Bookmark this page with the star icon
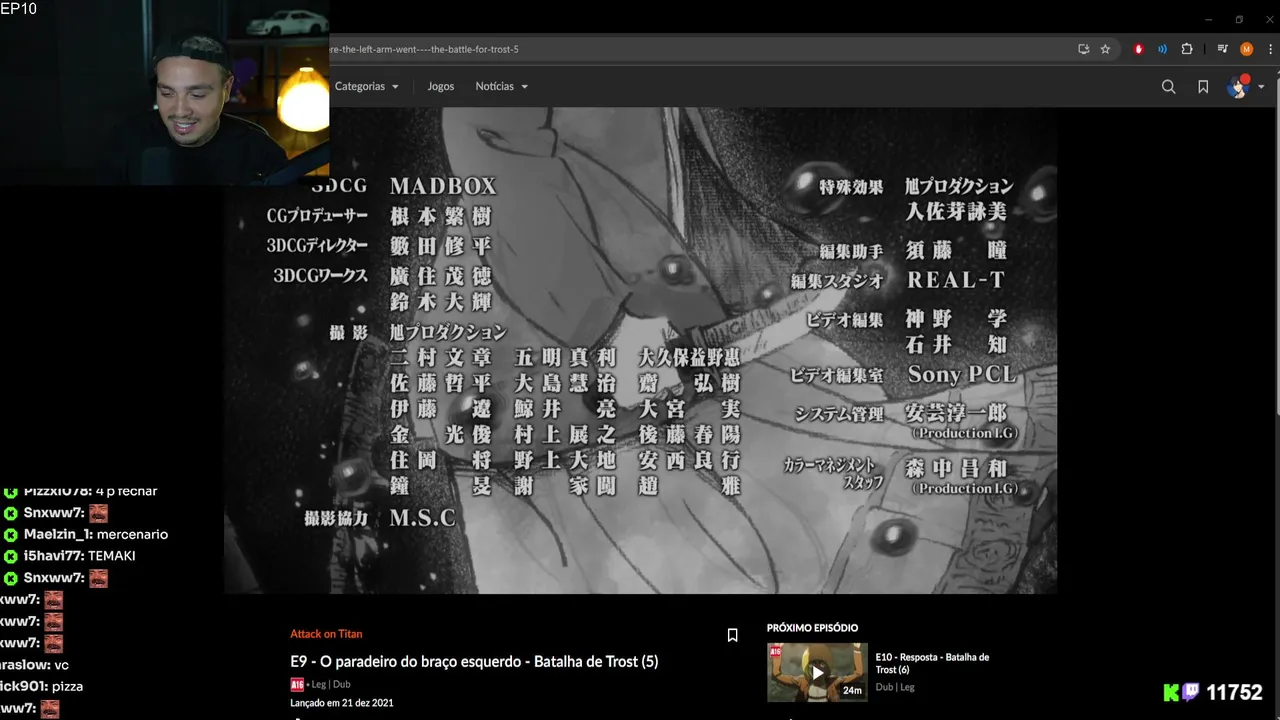 [1105, 49]
